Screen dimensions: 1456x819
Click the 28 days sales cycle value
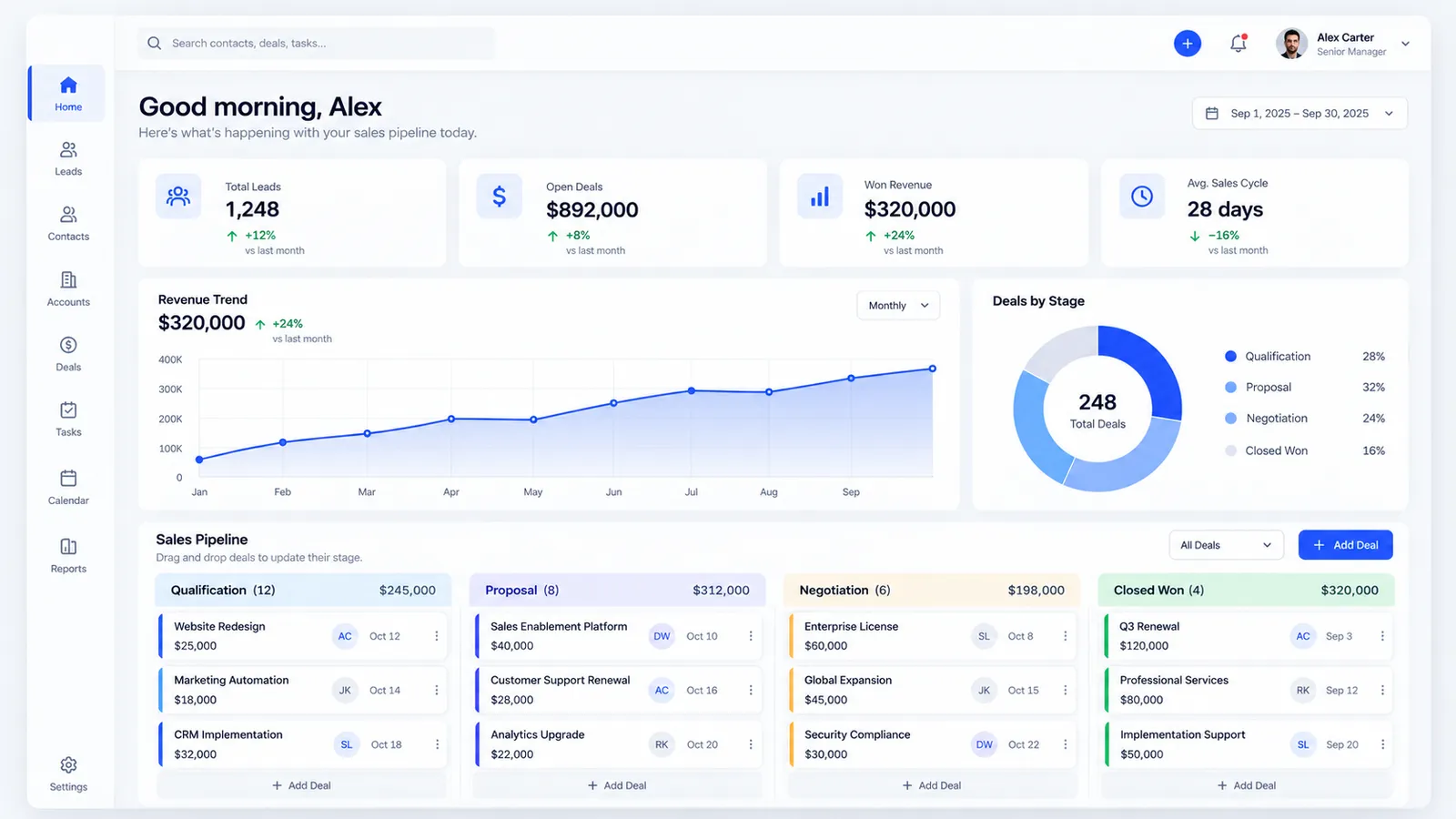click(1225, 209)
